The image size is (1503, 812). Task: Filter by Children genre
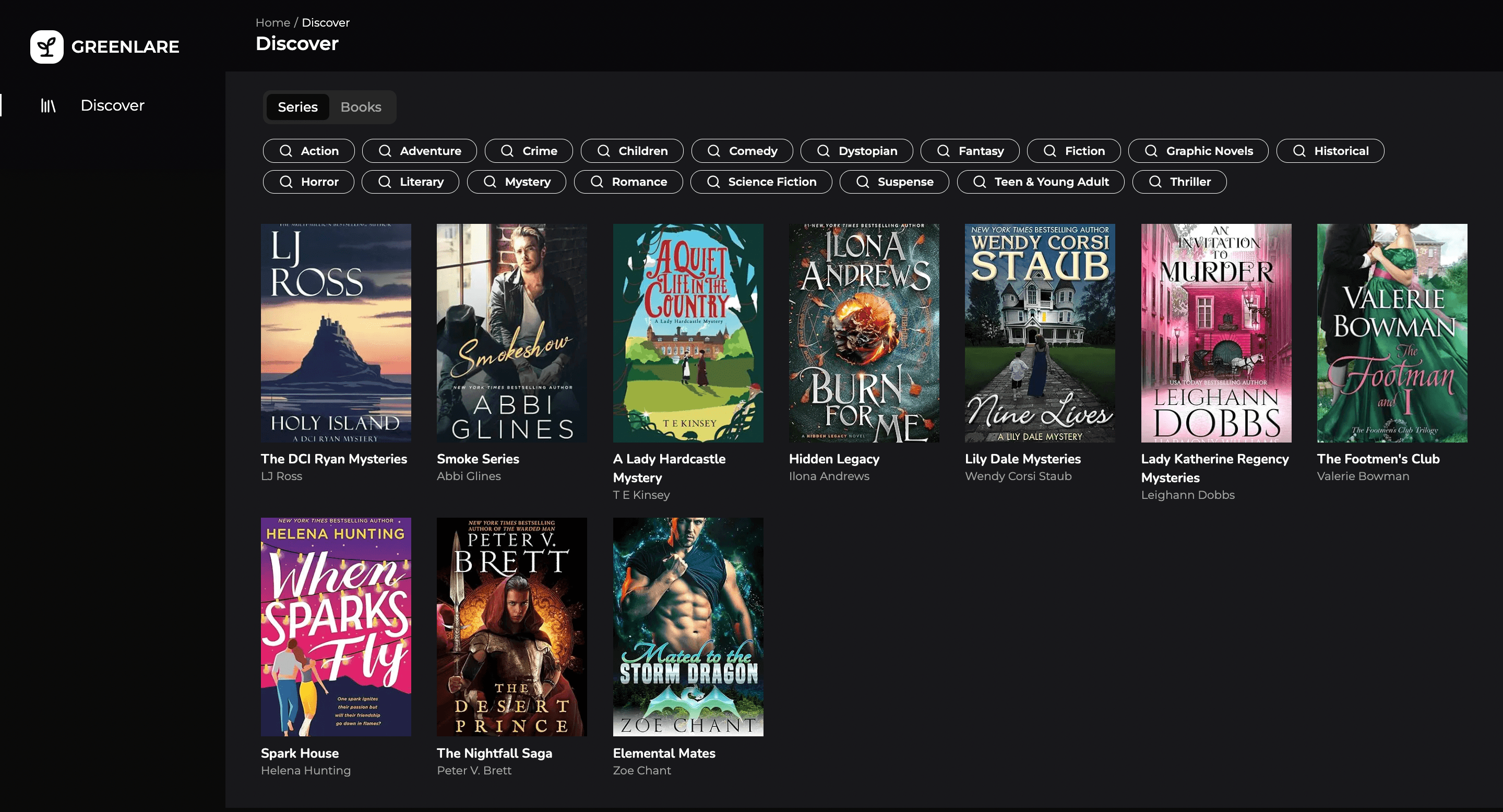click(x=632, y=151)
